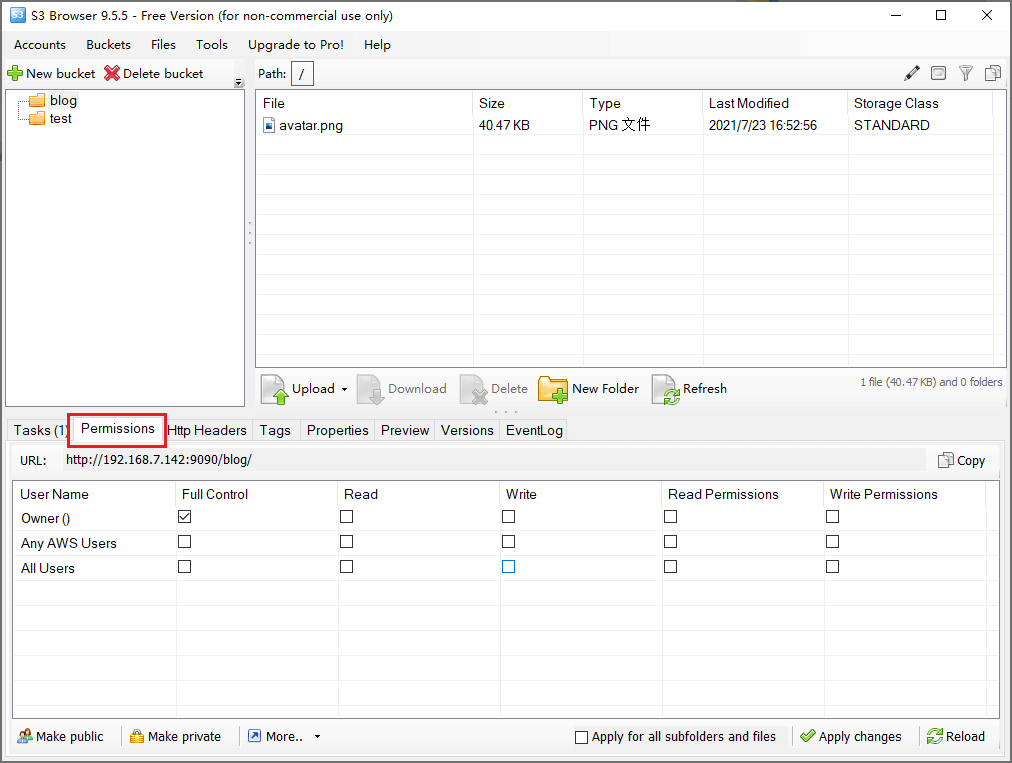
Task: Open Upgrade to Pro! menu
Action: (x=296, y=45)
